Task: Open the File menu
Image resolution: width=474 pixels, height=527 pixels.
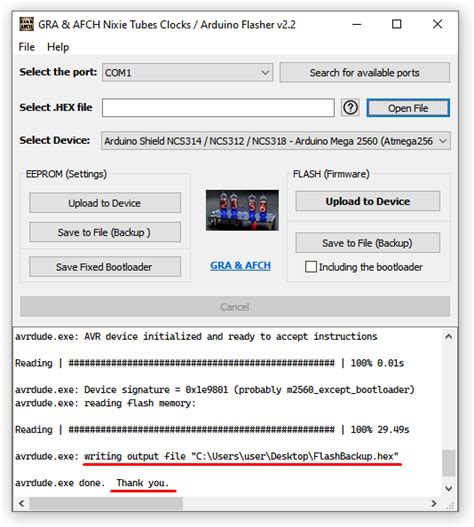Action: pyautogui.click(x=27, y=47)
